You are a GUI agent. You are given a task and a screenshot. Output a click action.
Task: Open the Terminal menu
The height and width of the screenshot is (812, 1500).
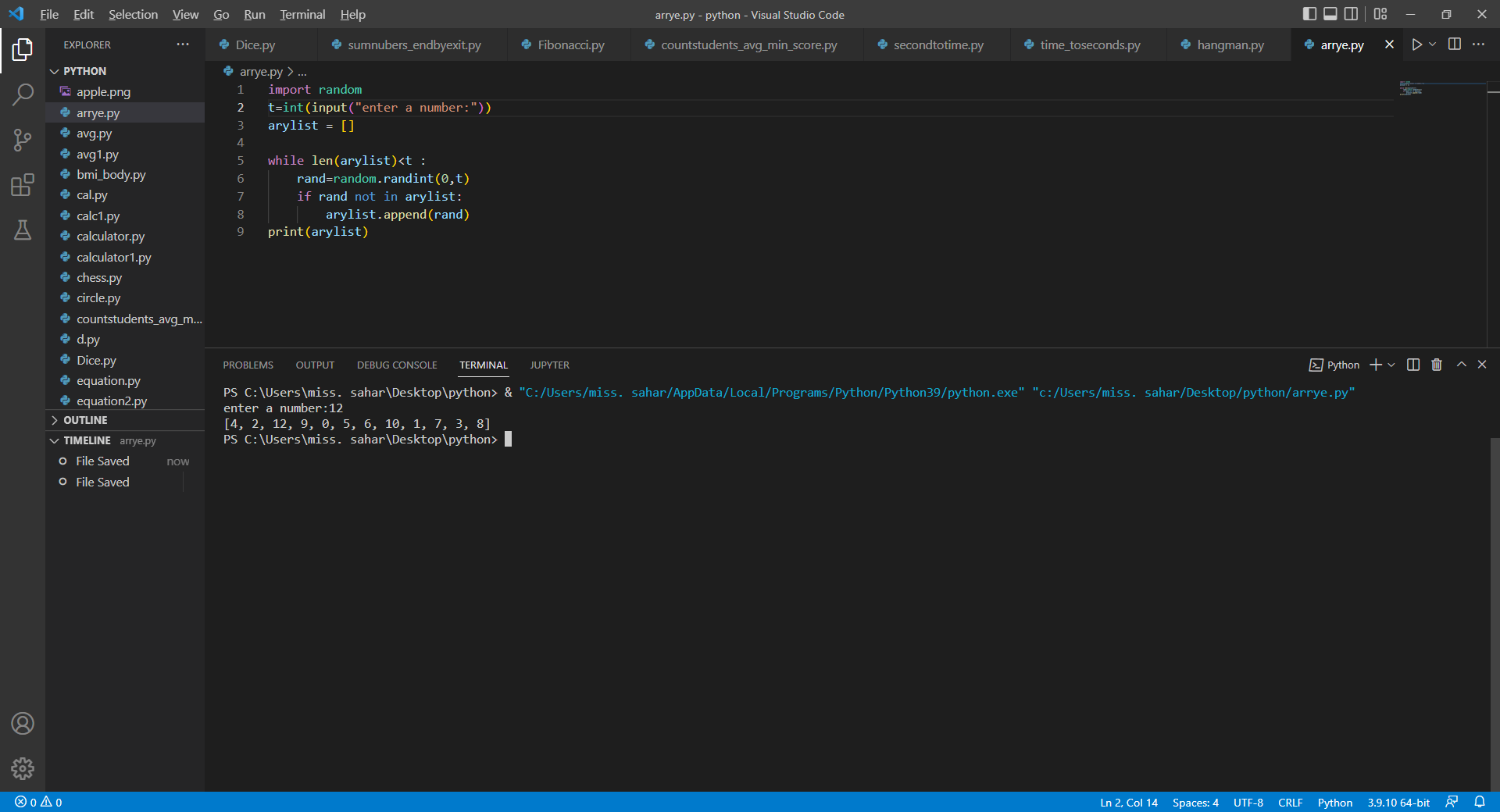click(302, 14)
